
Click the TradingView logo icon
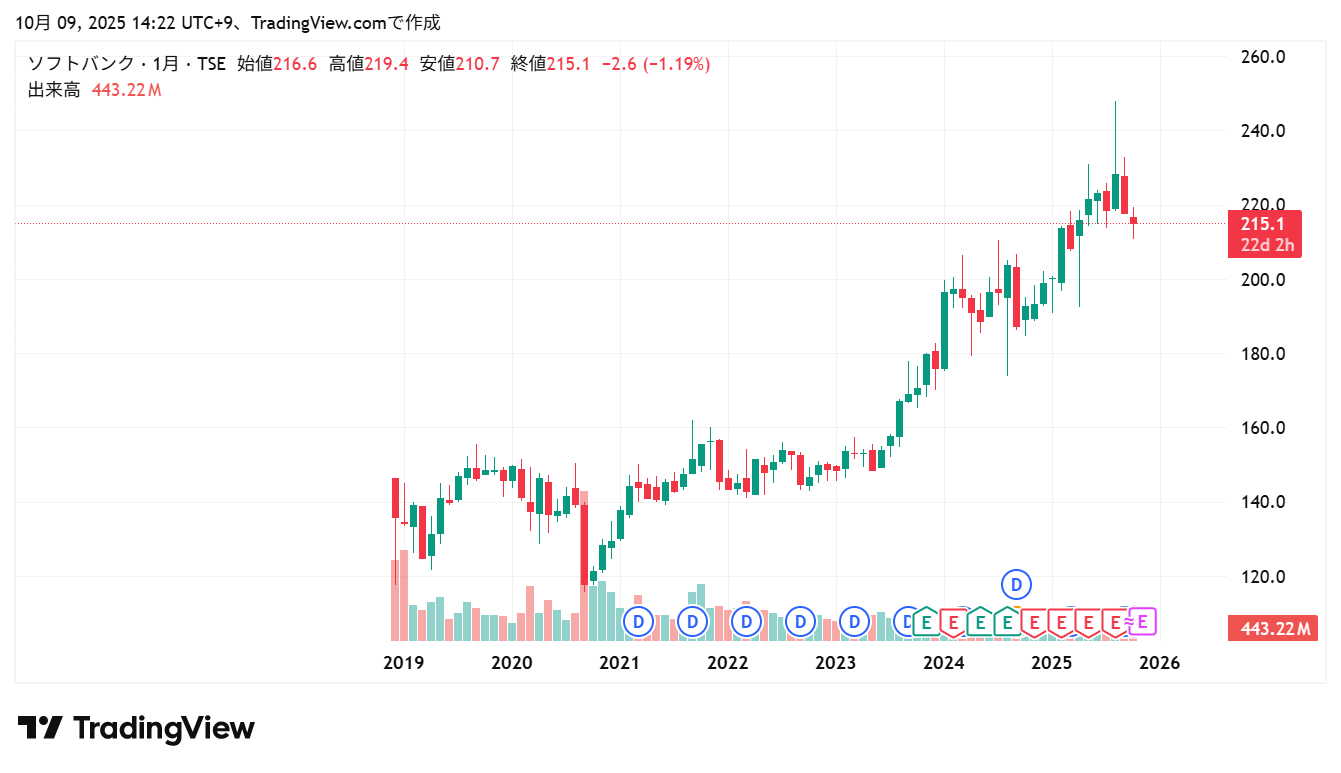(40, 728)
